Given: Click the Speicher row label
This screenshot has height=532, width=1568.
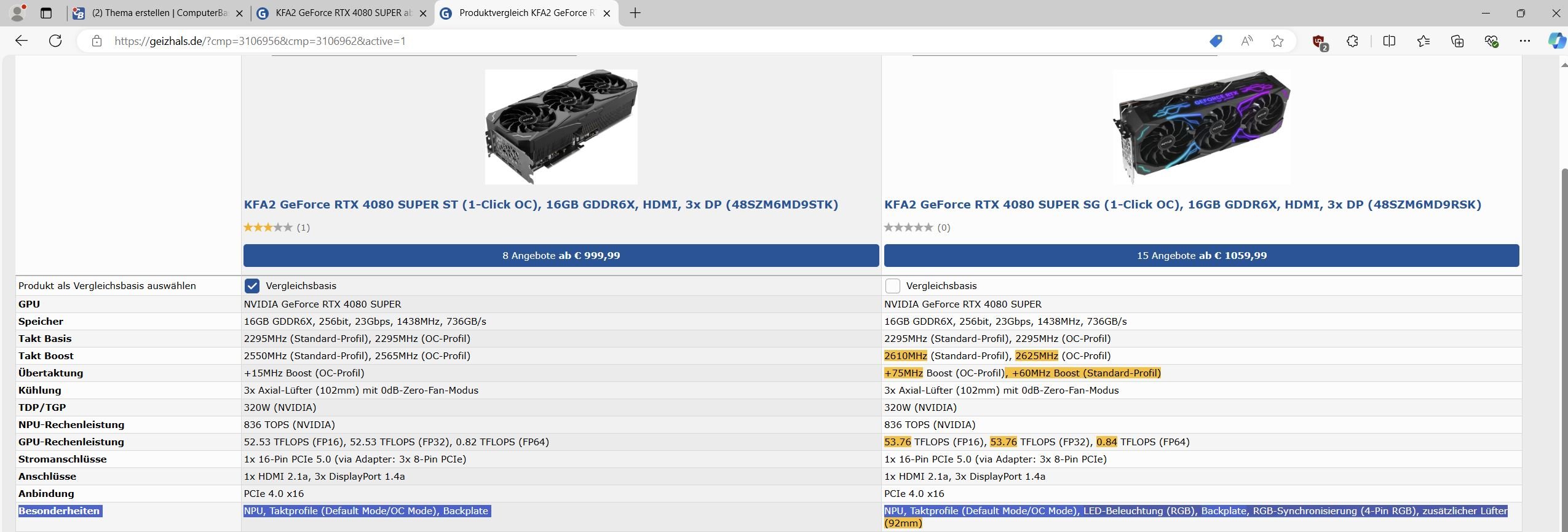Looking at the screenshot, I should coord(41,322).
